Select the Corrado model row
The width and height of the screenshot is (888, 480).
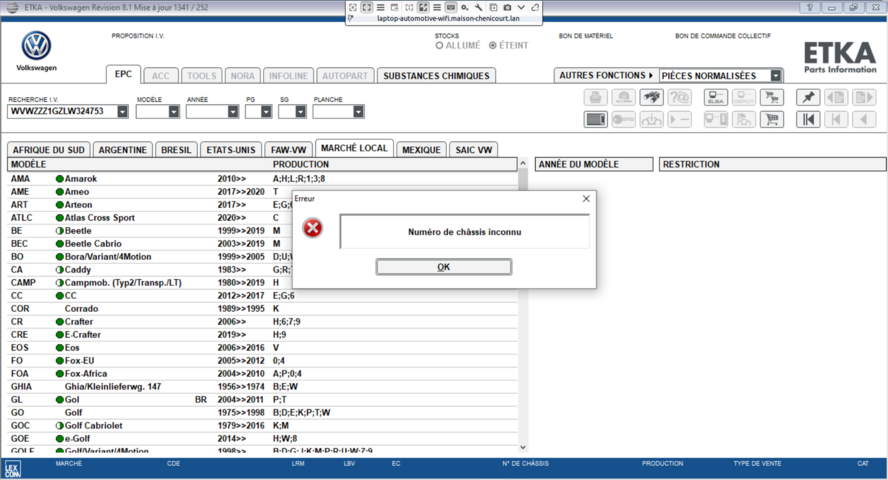tap(262, 309)
